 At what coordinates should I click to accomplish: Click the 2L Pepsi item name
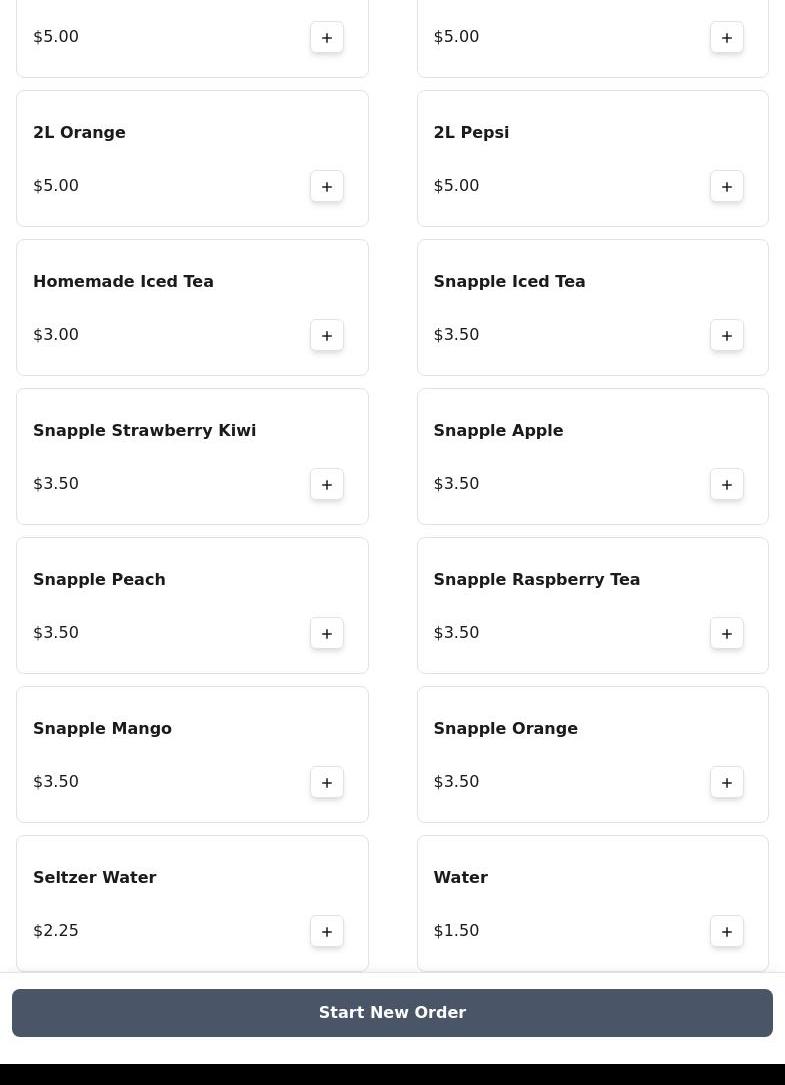coord(471,133)
